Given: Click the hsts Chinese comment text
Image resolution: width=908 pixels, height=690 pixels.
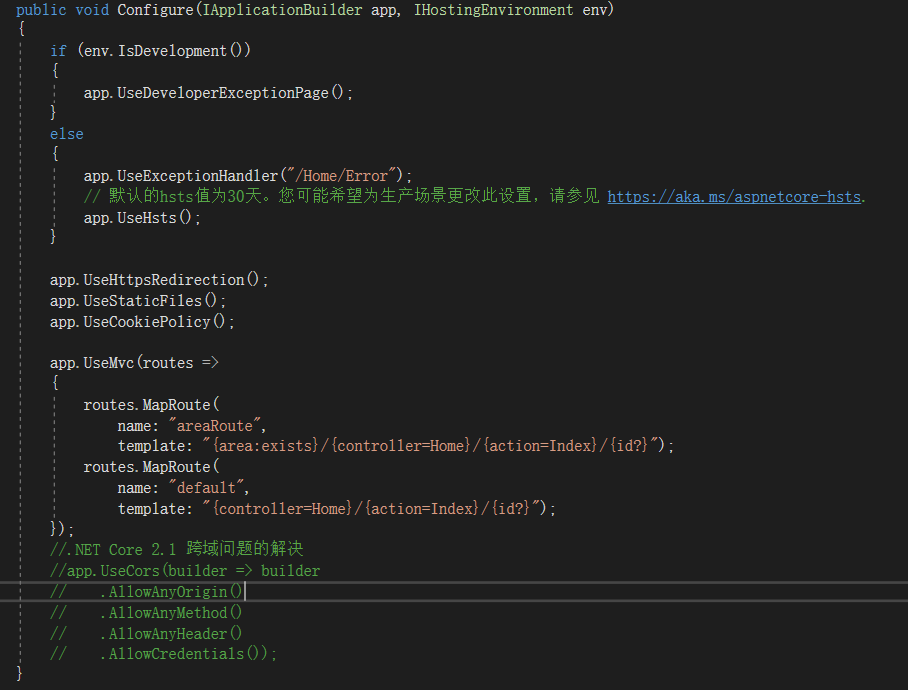Looking at the screenshot, I should [x=342, y=196].
